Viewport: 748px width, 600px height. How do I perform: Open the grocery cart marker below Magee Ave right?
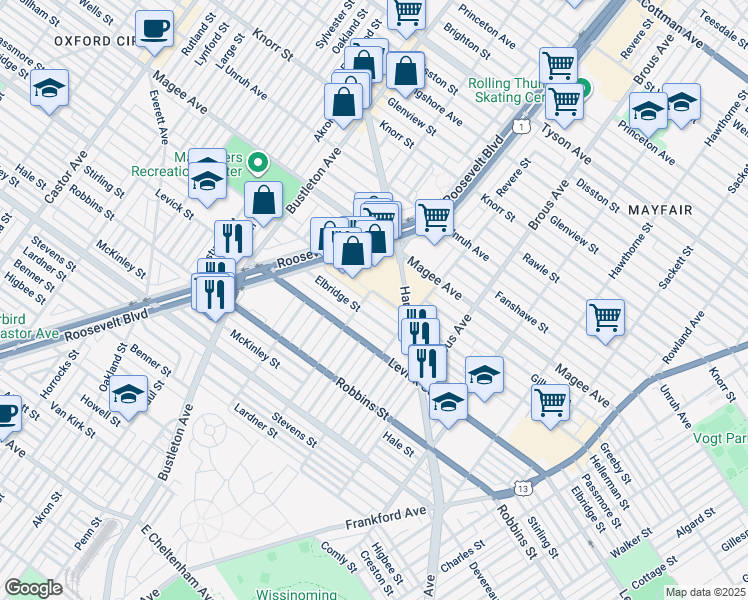tap(551, 406)
